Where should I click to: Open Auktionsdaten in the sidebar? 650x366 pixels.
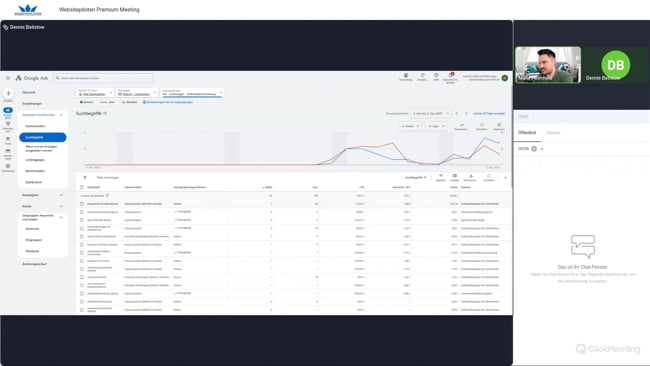pos(35,126)
